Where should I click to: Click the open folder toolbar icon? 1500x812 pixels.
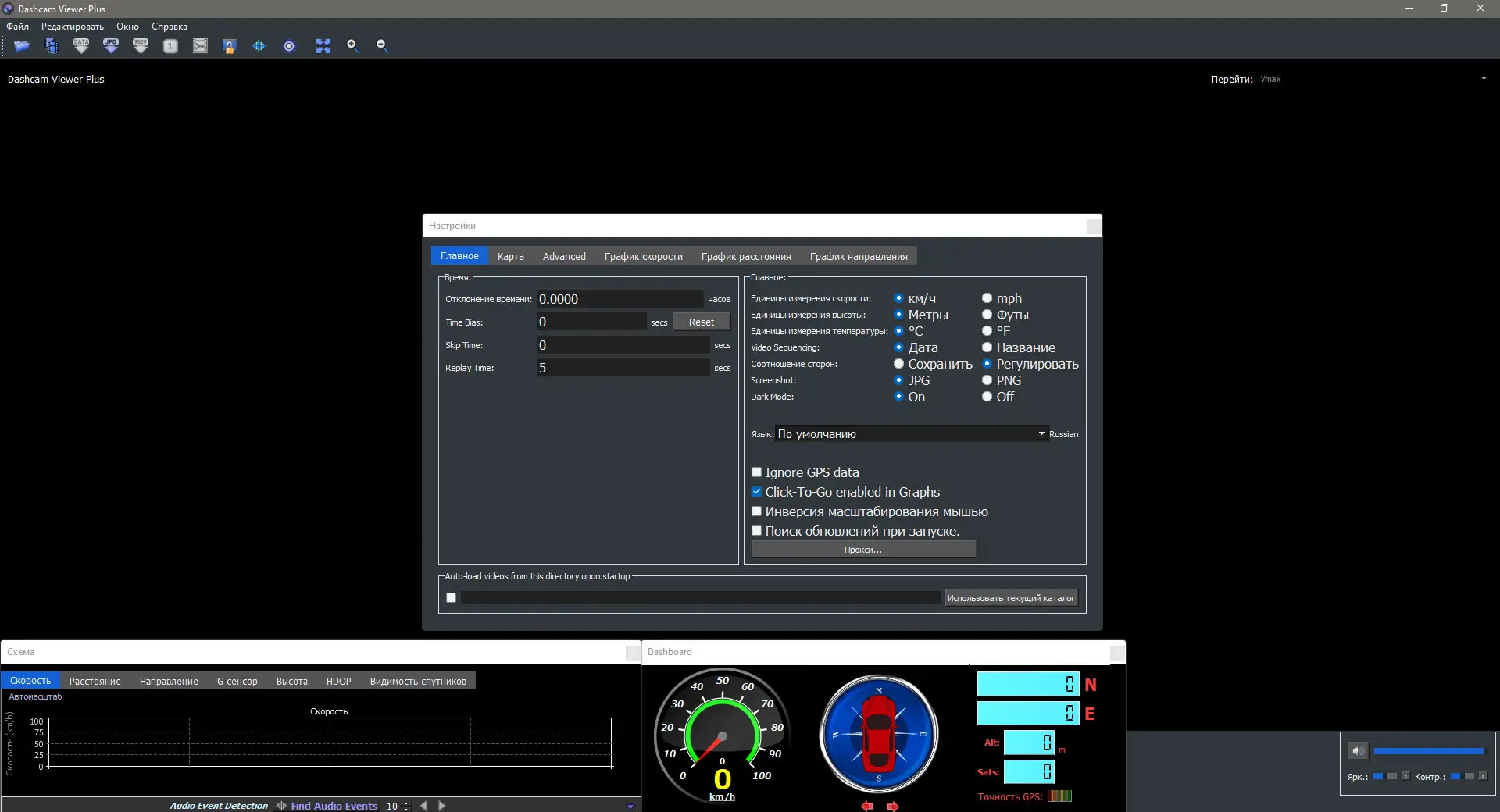coord(22,46)
